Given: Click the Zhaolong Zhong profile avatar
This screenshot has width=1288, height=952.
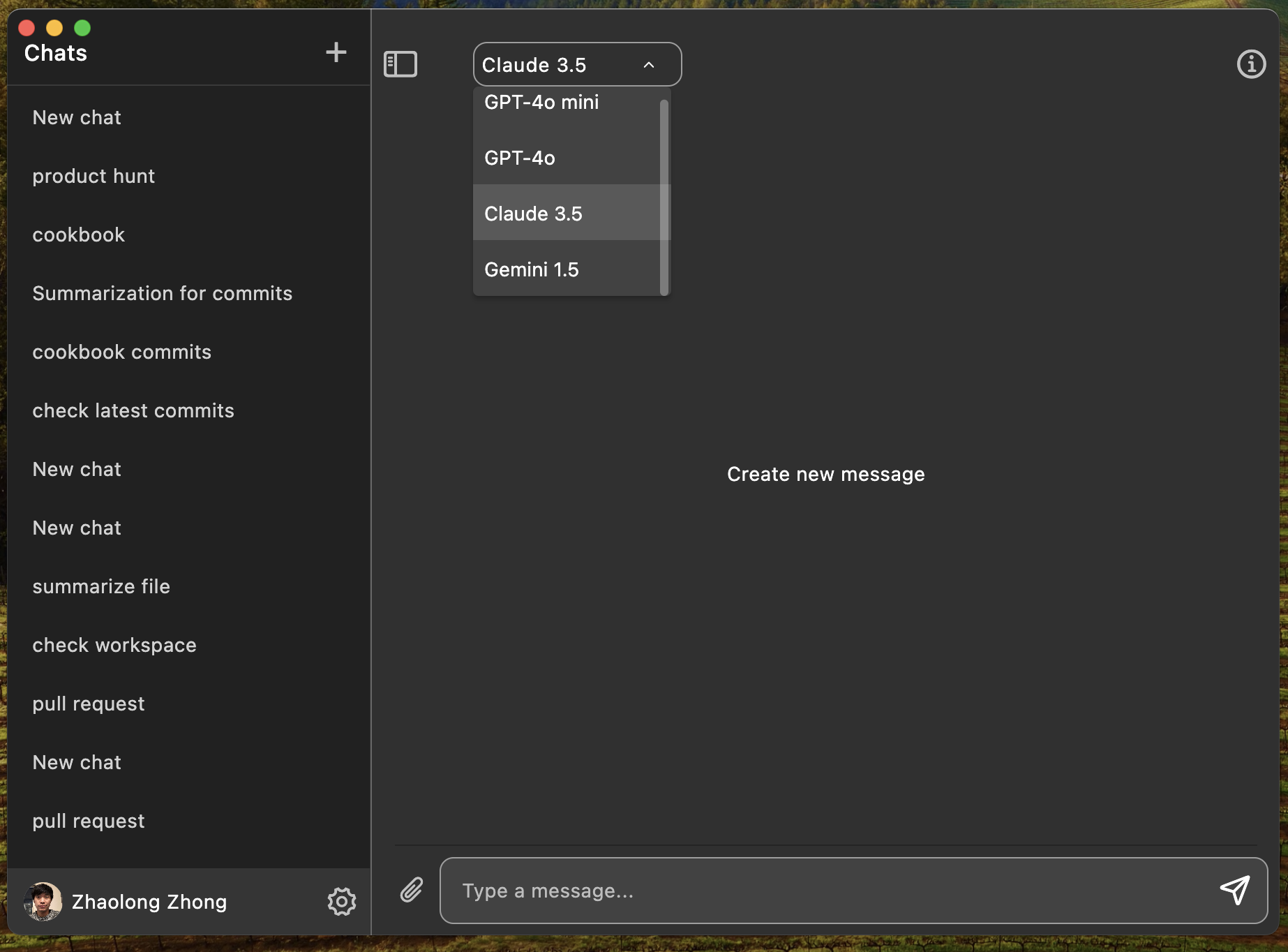Looking at the screenshot, I should coord(43,902).
